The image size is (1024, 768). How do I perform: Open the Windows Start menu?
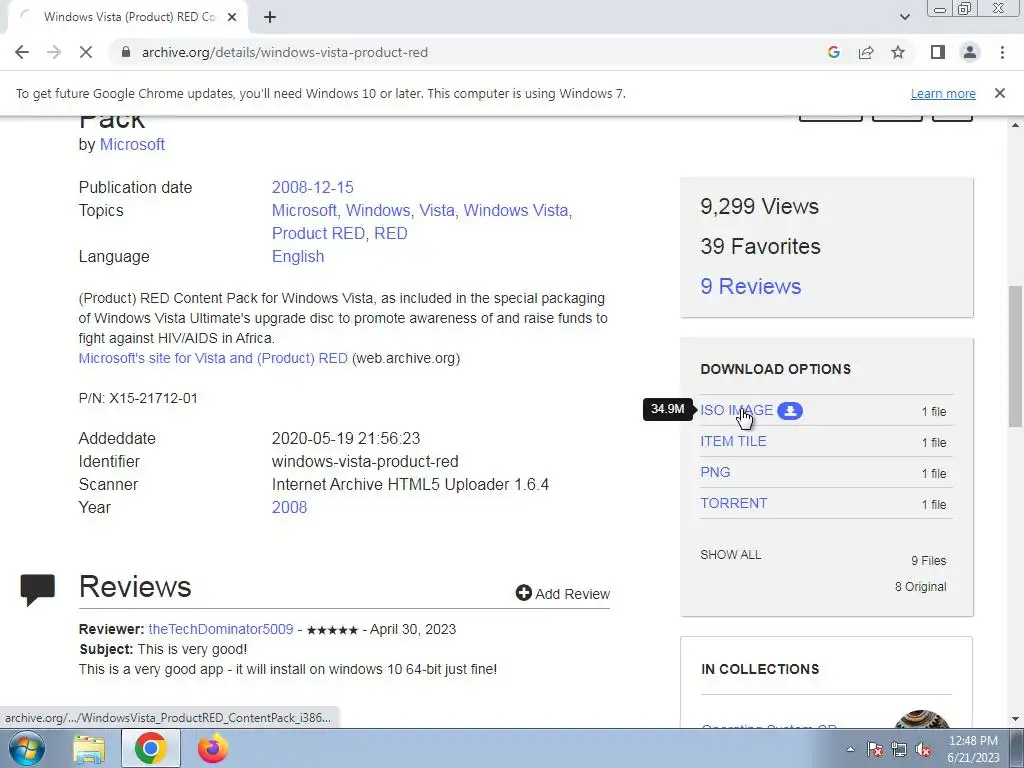[x=26, y=748]
